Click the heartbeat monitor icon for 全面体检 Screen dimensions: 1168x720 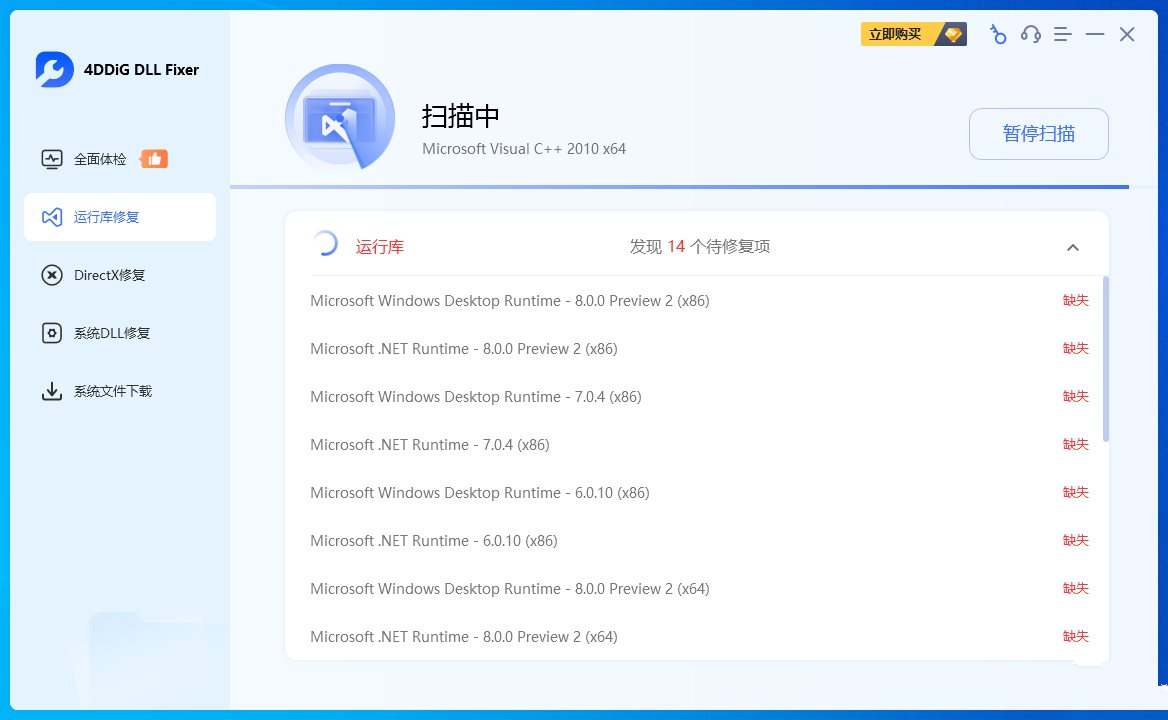(51, 159)
